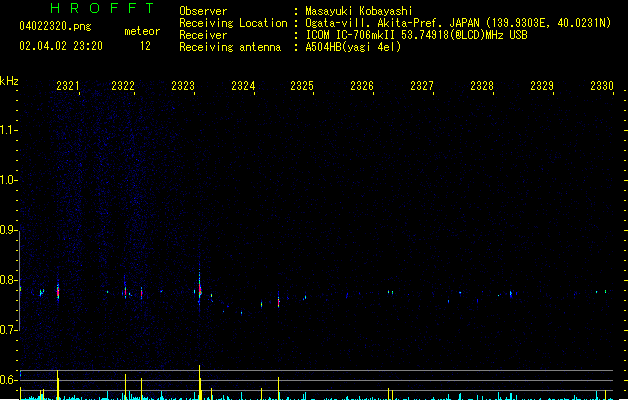This screenshot has width=629, height=400.
Task: Click observer name Masayuki Kobayashi
Action: pos(359,11)
